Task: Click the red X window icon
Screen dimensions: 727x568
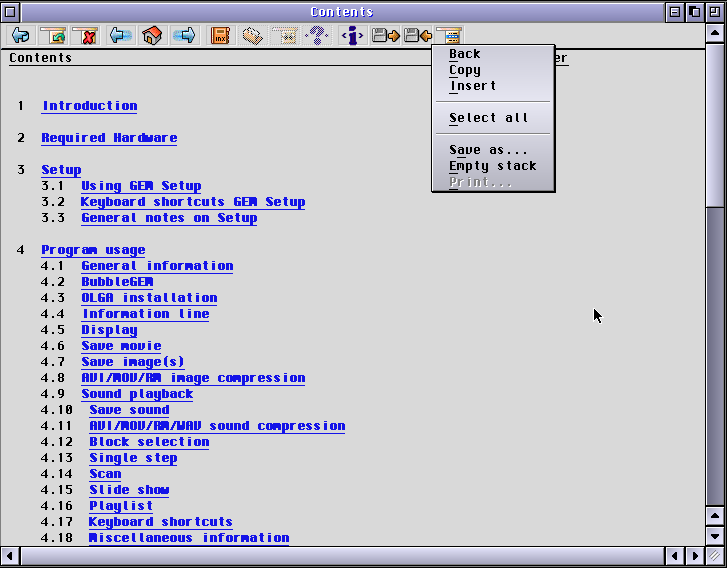Action: pyautogui.click(x=85, y=36)
